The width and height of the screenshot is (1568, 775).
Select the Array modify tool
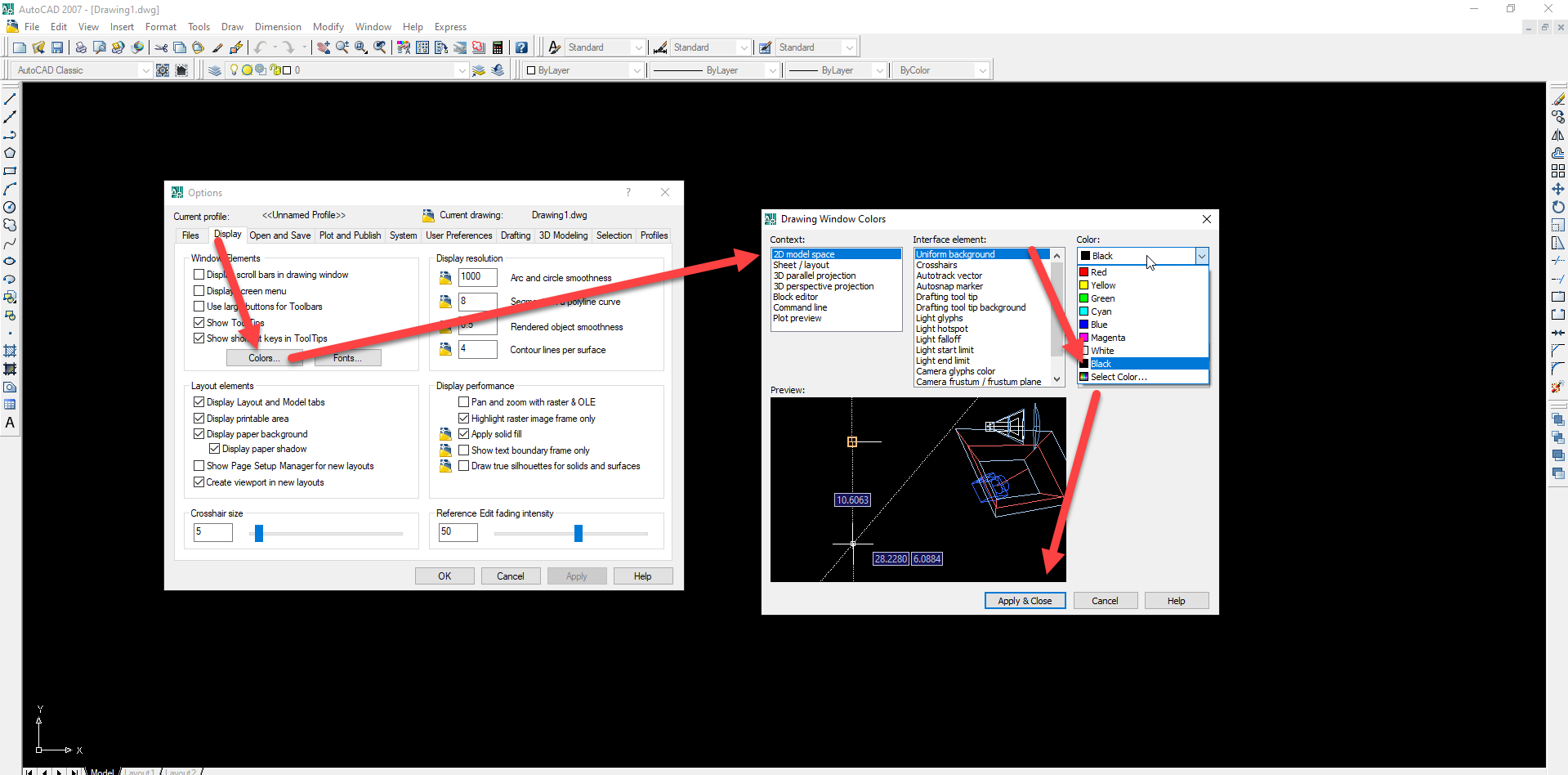tap(1558, 171)
